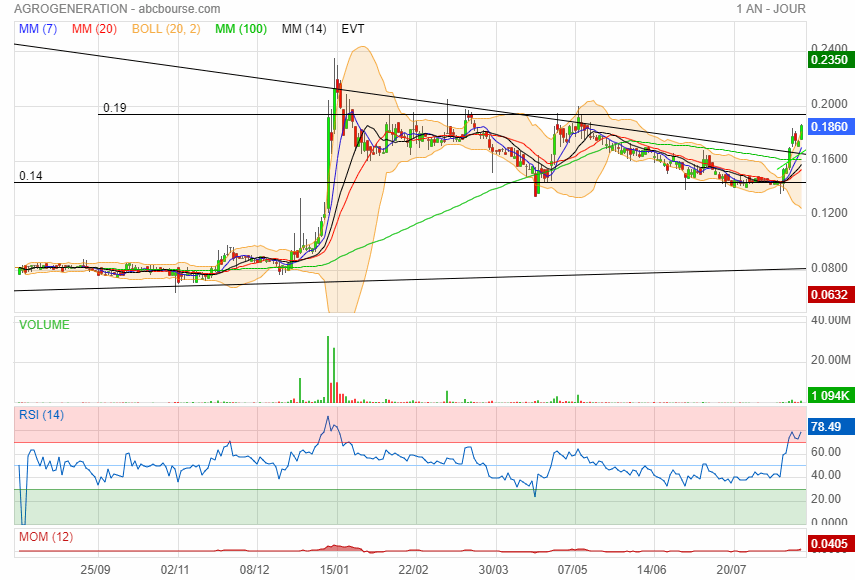855x580 pixels.
Task: Click the 0.14 support line label
Action: click(x=31, y=176)
